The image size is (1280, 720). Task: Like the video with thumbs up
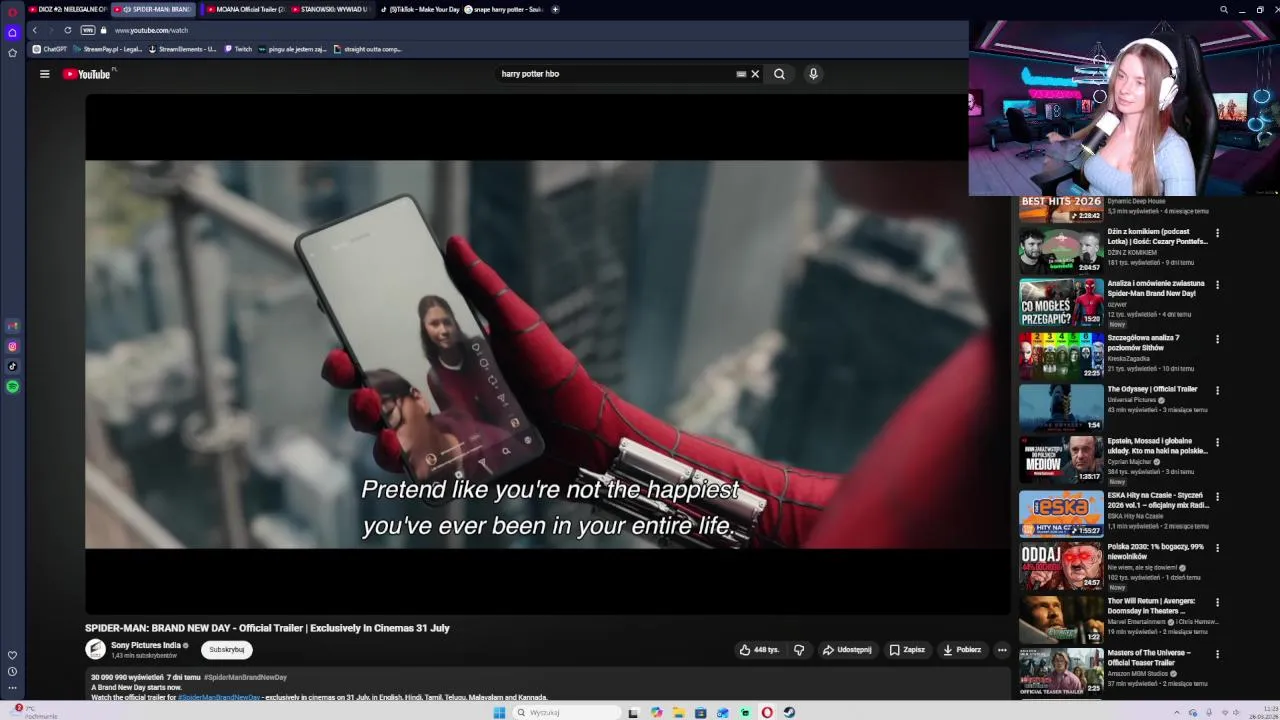[759, 650]
